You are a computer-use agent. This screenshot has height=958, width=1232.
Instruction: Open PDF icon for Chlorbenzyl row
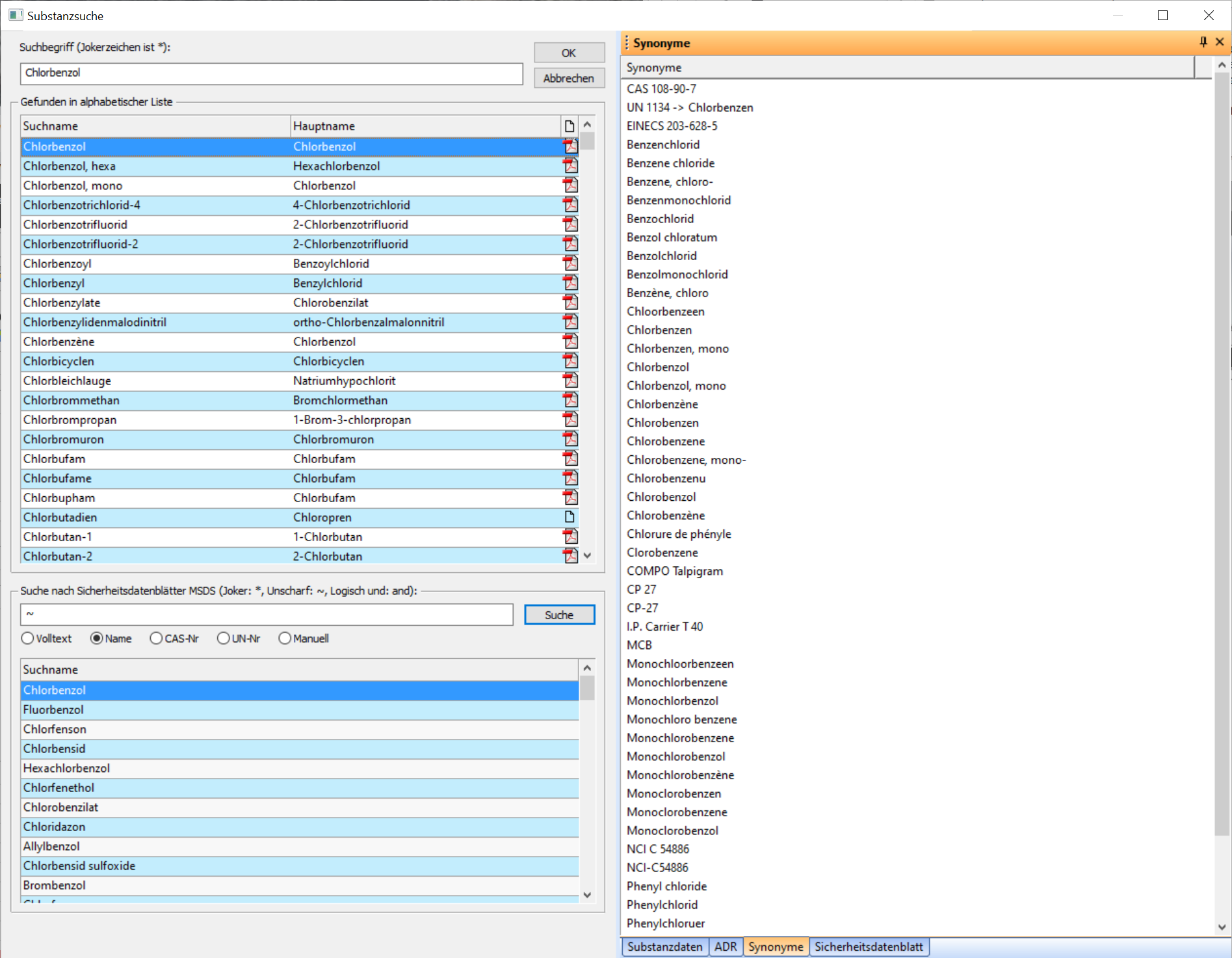pyautogui.click(x=570, y=283)
